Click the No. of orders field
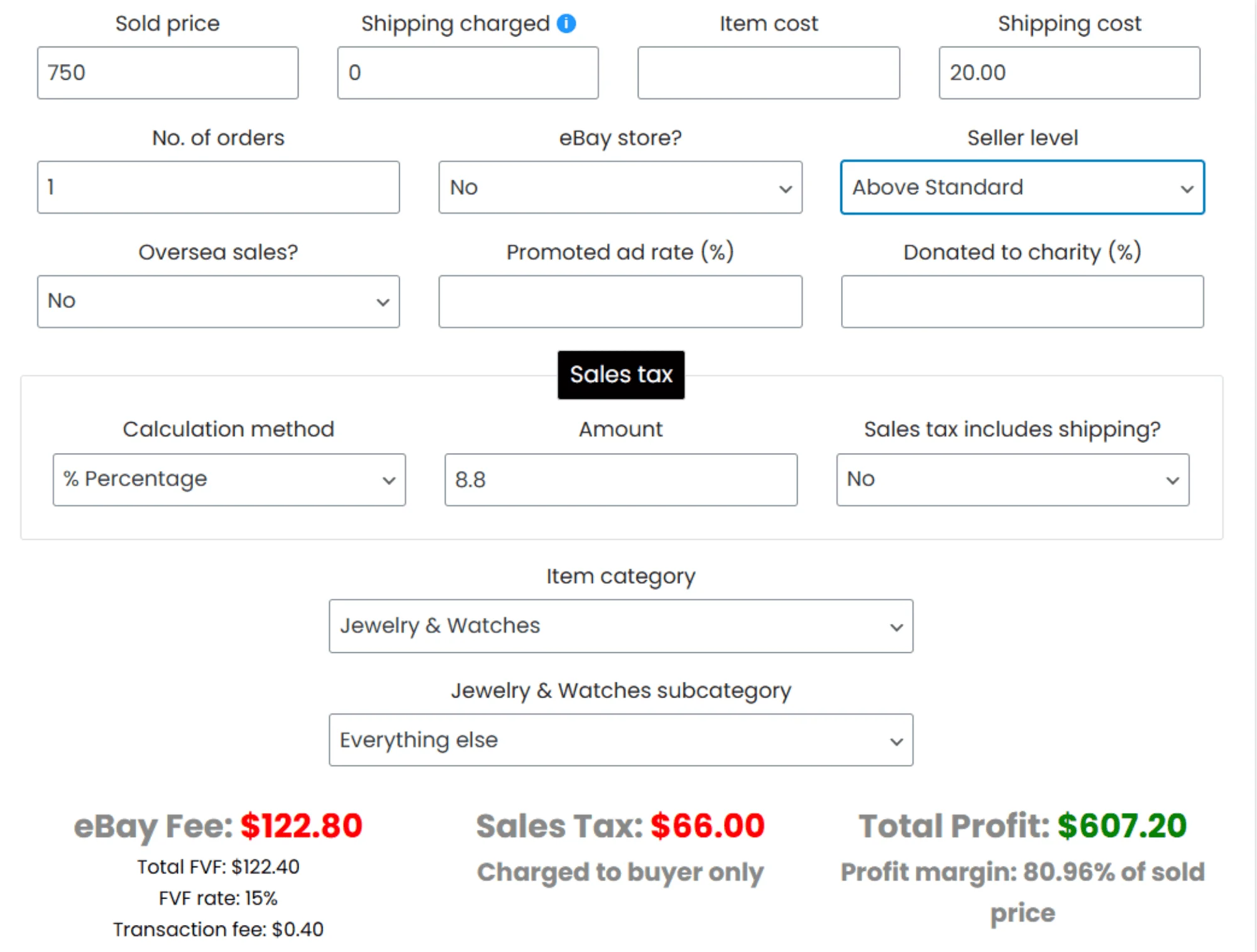The image size is (1257, 952). tap(218, 187)
